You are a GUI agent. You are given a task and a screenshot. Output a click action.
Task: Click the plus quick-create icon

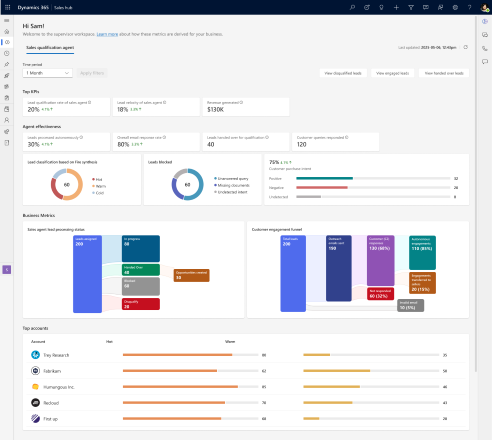(x=396, y=7)
